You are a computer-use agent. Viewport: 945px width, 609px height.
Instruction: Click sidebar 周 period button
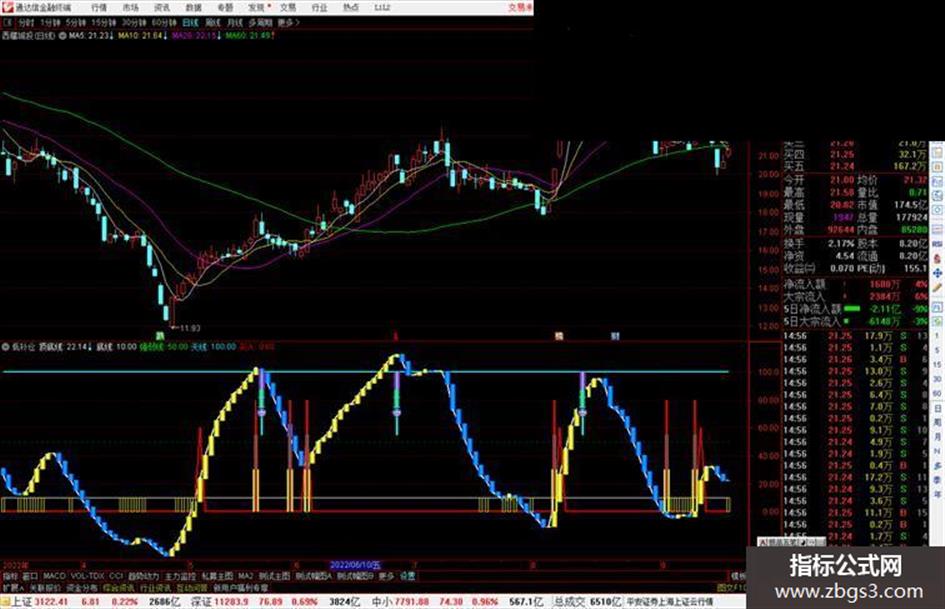point(937,423)
